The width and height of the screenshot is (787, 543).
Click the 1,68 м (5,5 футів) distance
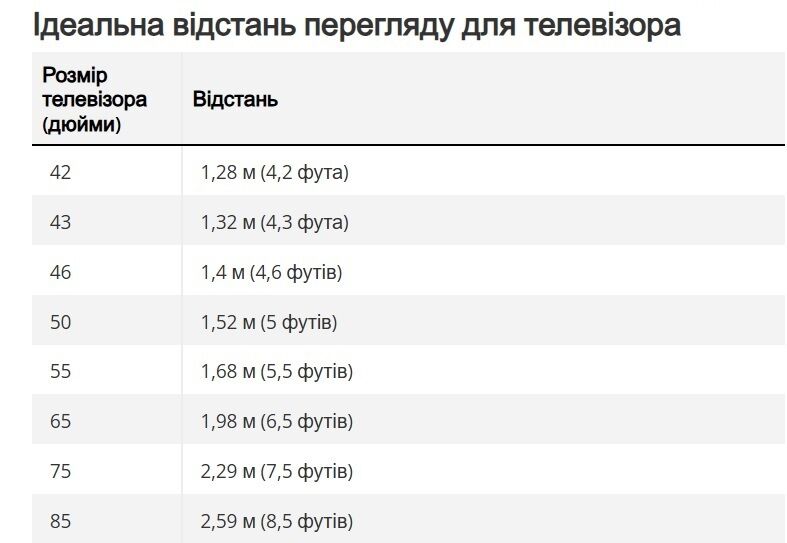[277, 371]
